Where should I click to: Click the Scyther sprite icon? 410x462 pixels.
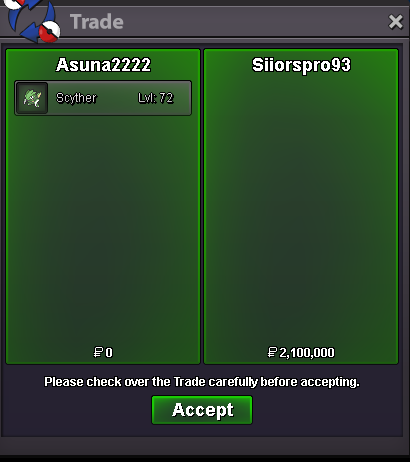[x=32, y=98]
